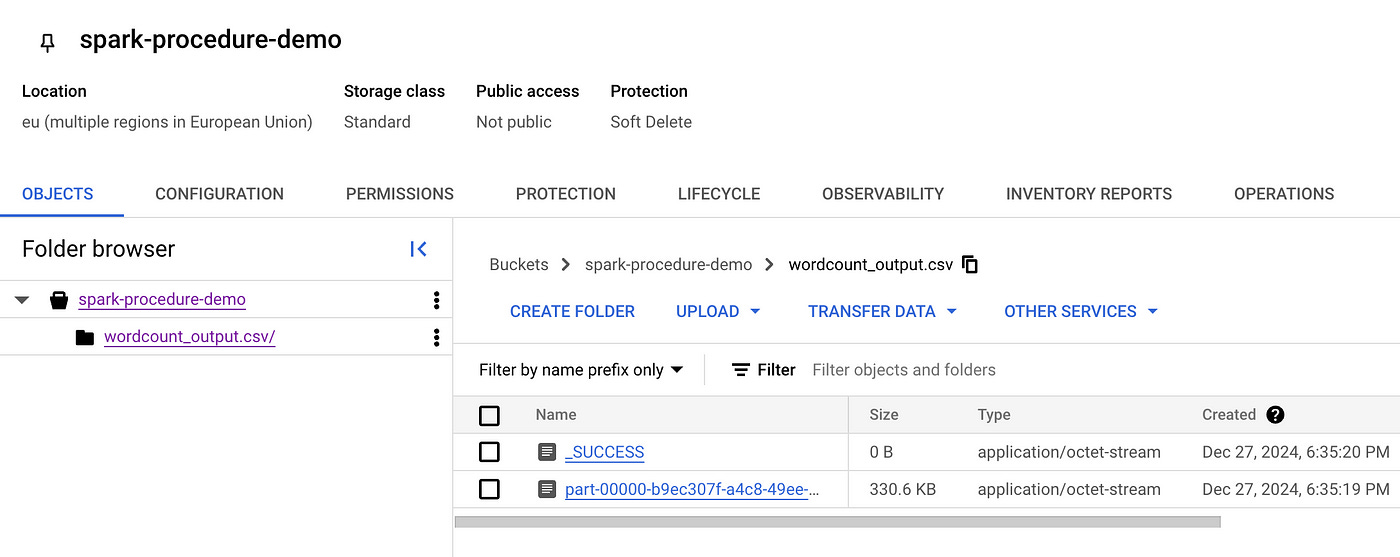Screen dimensions: 1400x557
Task: Open more actions for wordcount_output.csv folder
Action: [x=436, y=337]
